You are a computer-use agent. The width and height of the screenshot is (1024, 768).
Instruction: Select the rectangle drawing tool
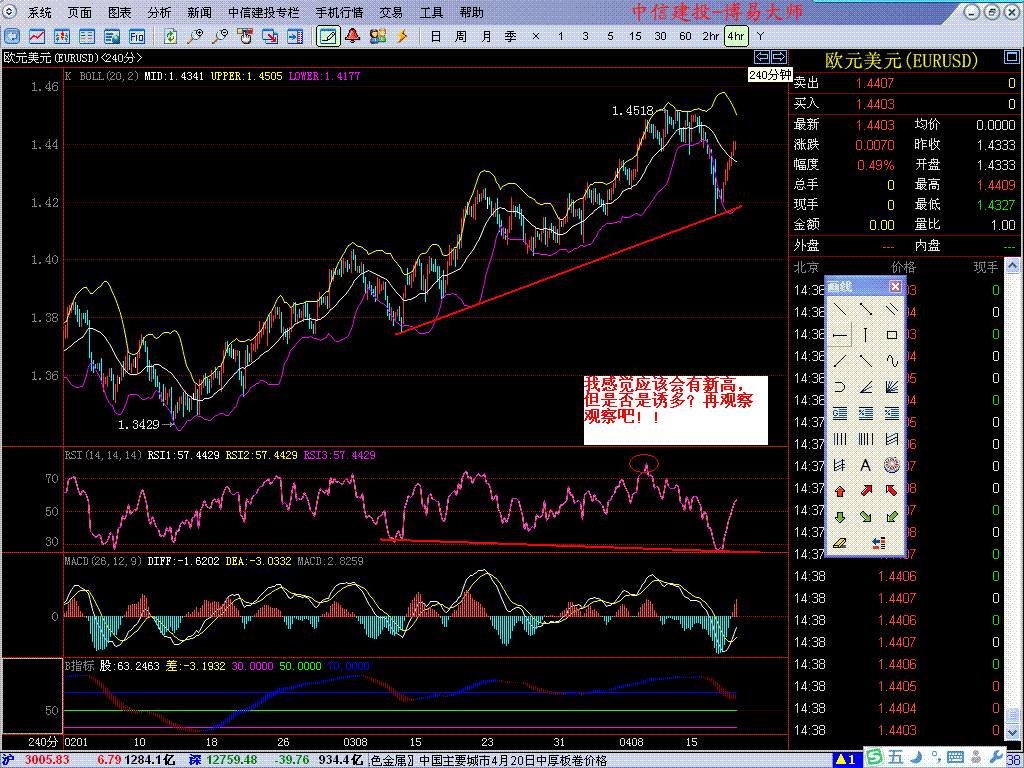coord(891,336)
